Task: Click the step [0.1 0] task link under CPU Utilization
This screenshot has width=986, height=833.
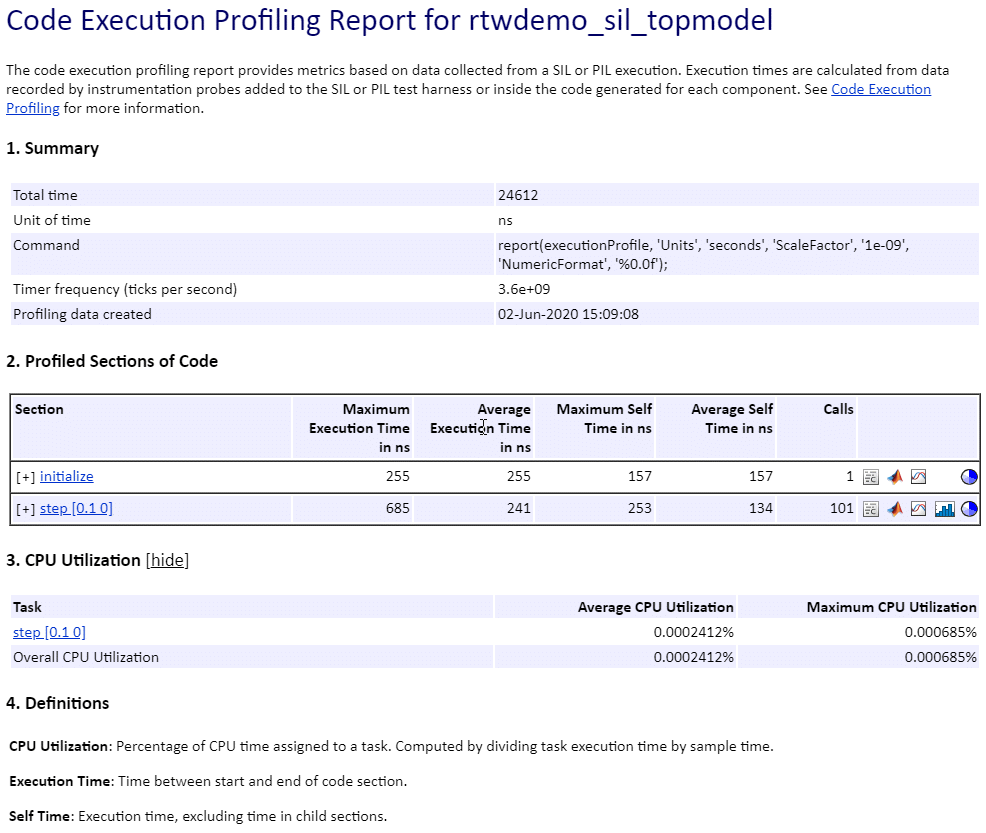Action: coord(49,632)
